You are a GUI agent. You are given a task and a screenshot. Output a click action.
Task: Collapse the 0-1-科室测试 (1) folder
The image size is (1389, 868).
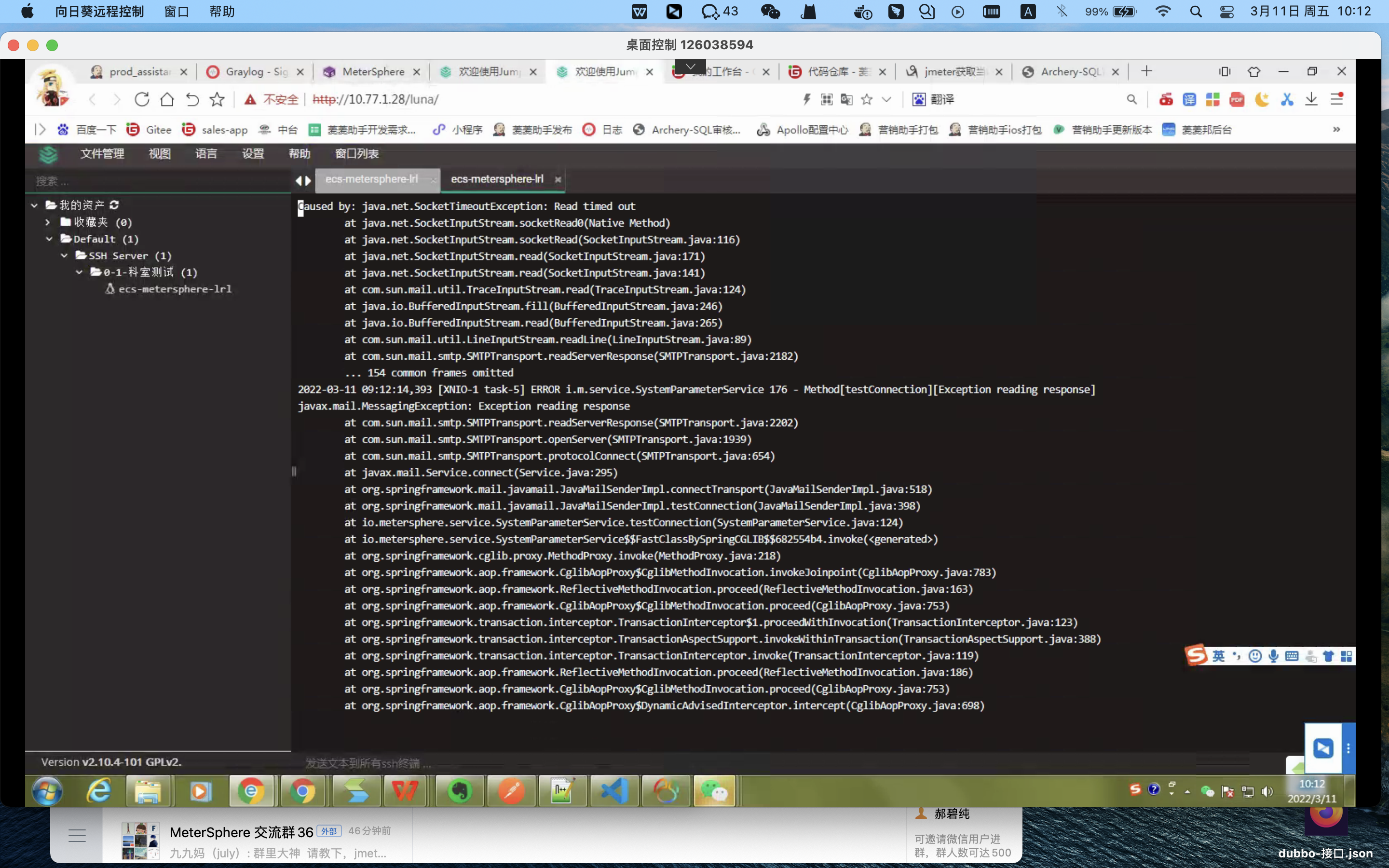click(79, 272)
